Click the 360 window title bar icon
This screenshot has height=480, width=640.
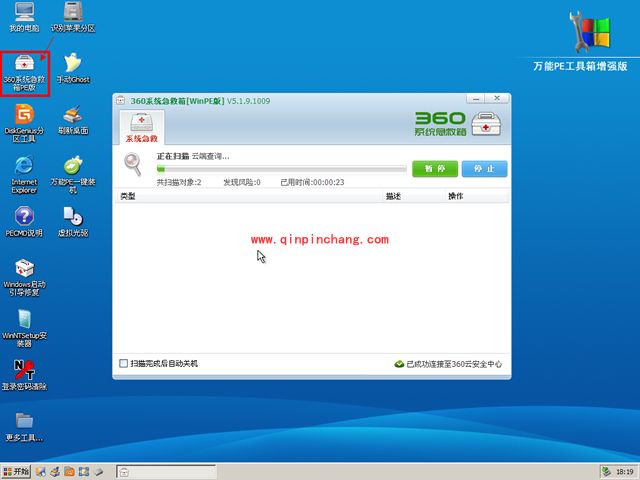[x=120, y=100]
